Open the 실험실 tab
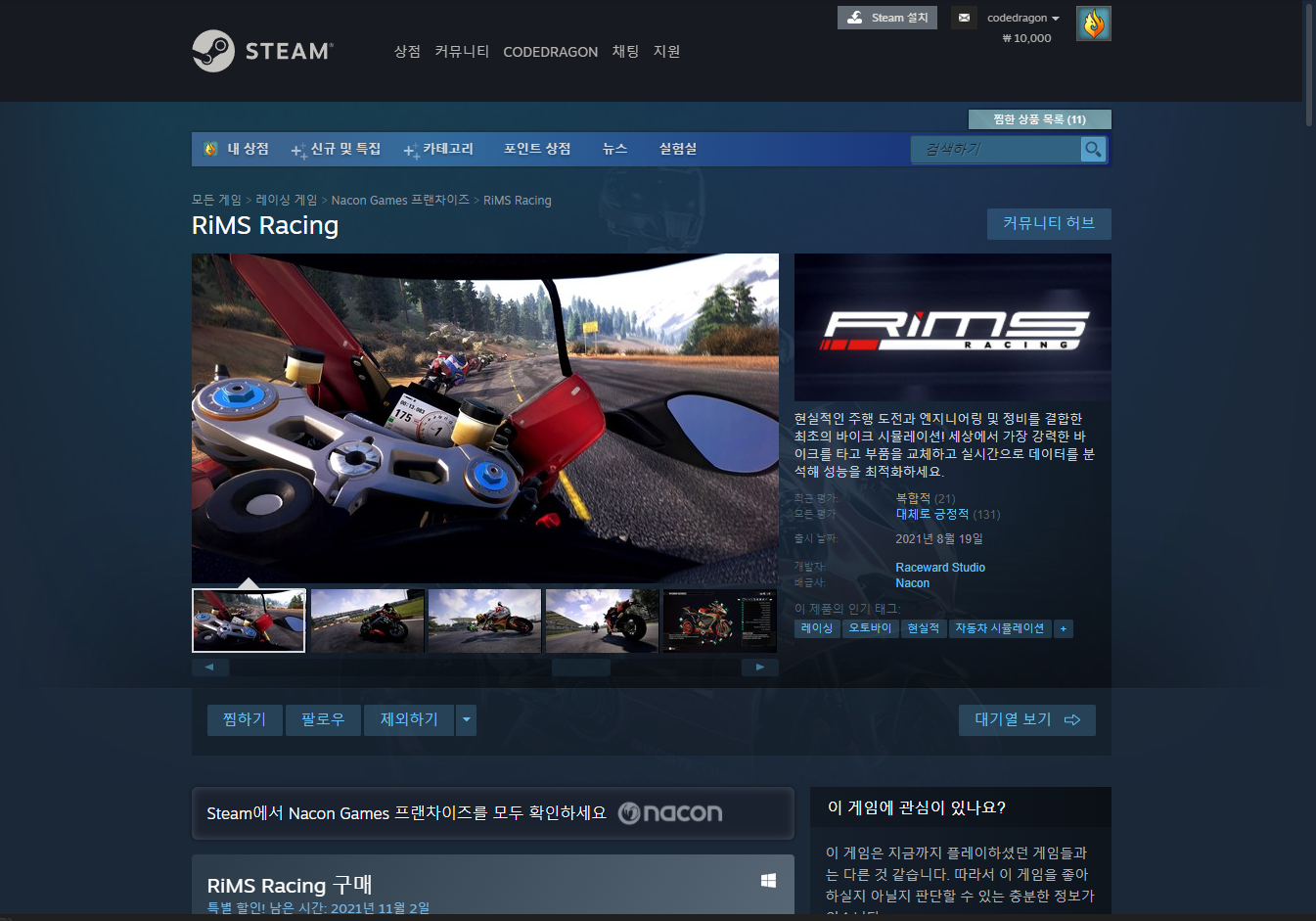The width and height of the screenshot is (1316, 921). [678, 149]
